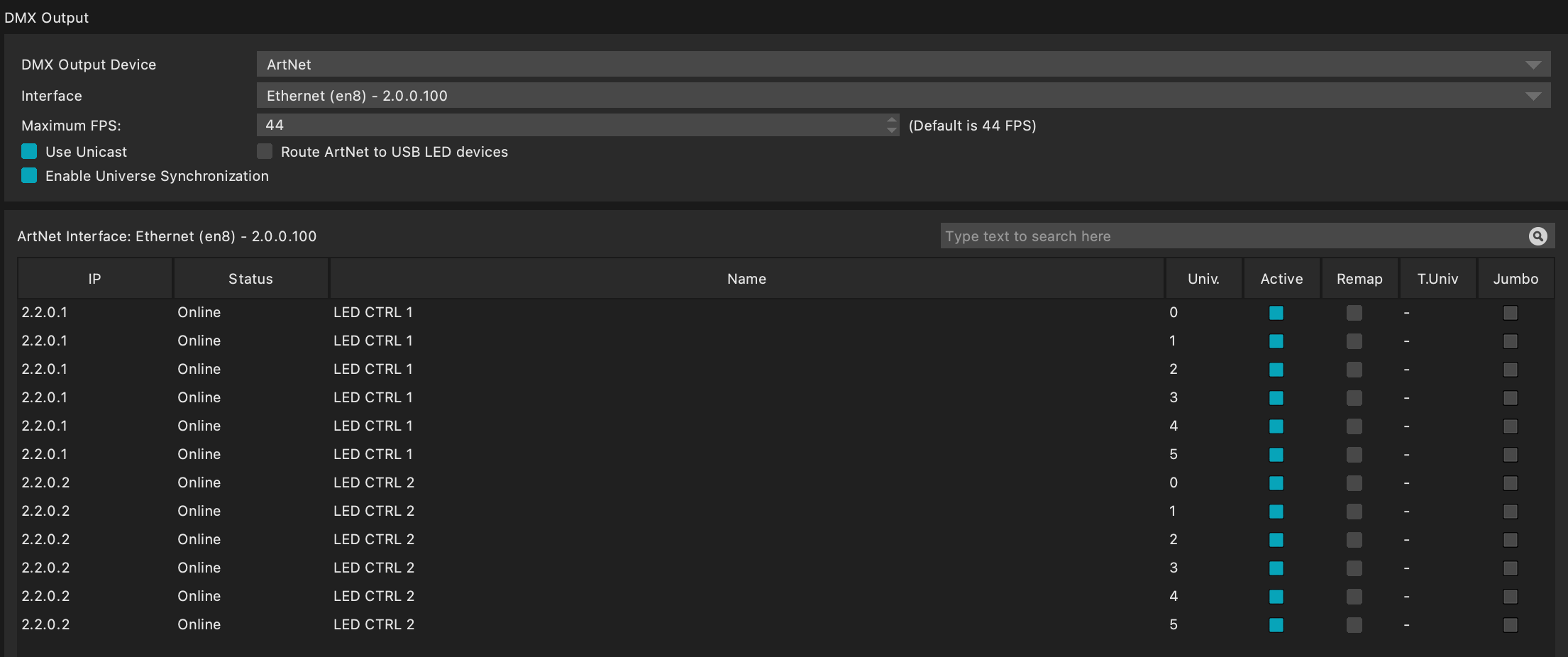Decrease Maximum FPS with the down arrow
Screen dimensions: 1568x657
pyautogui.click(x=892, y=130)
